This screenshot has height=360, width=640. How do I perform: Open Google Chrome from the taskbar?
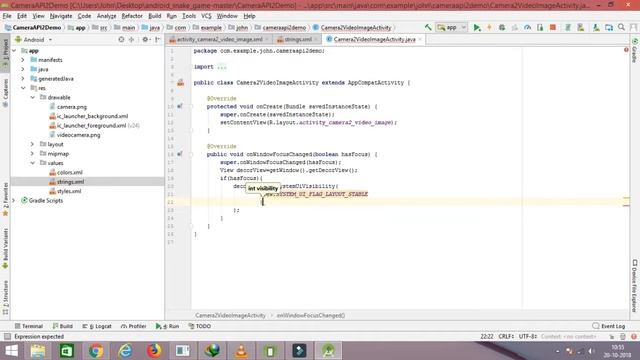coord(96,351)
